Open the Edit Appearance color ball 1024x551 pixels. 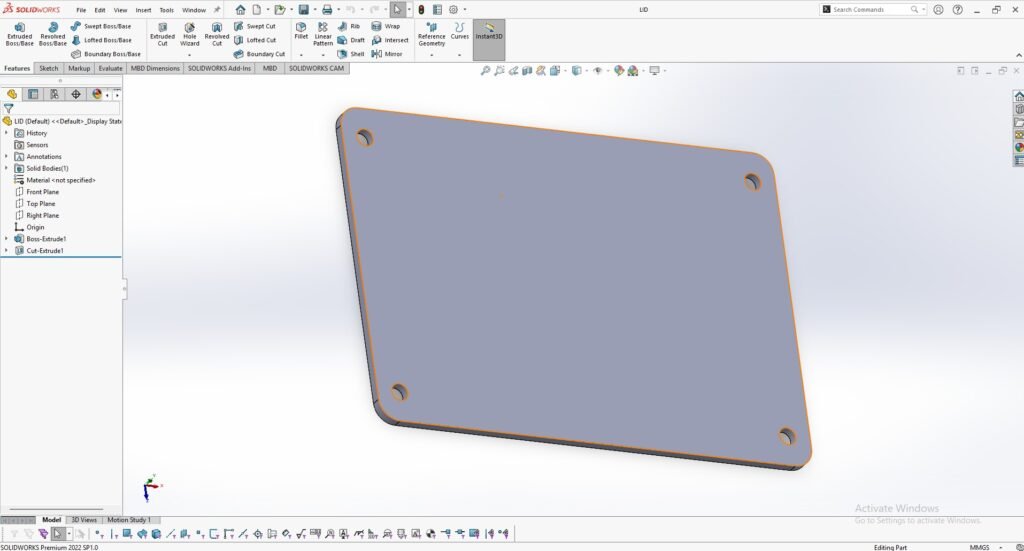pyautogui.click(x=618, y=71)
